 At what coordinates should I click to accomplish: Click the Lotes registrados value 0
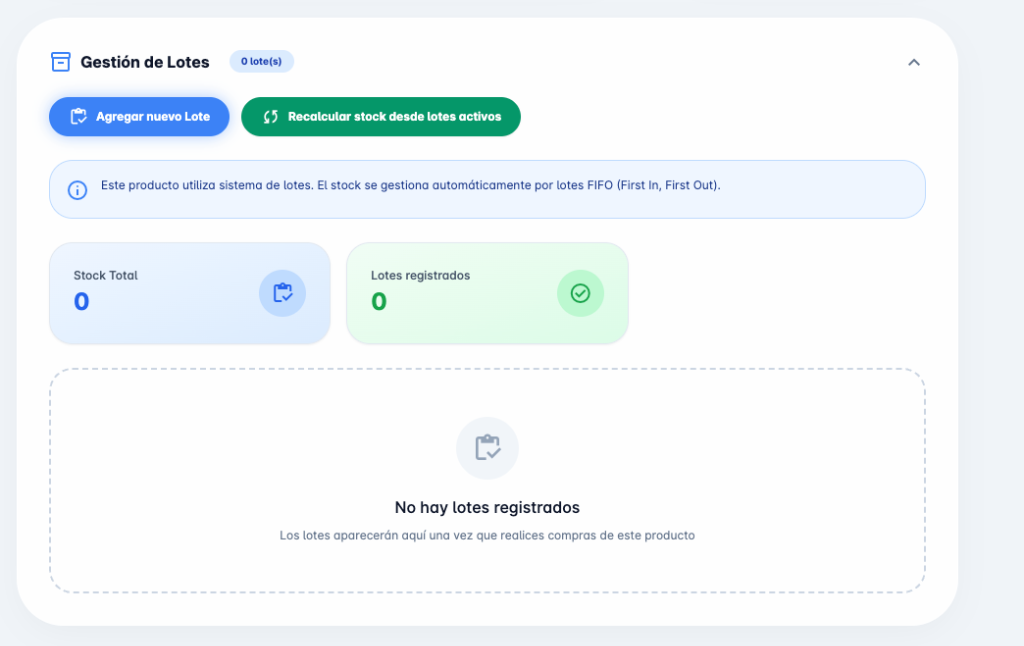[x=379, y=302]
